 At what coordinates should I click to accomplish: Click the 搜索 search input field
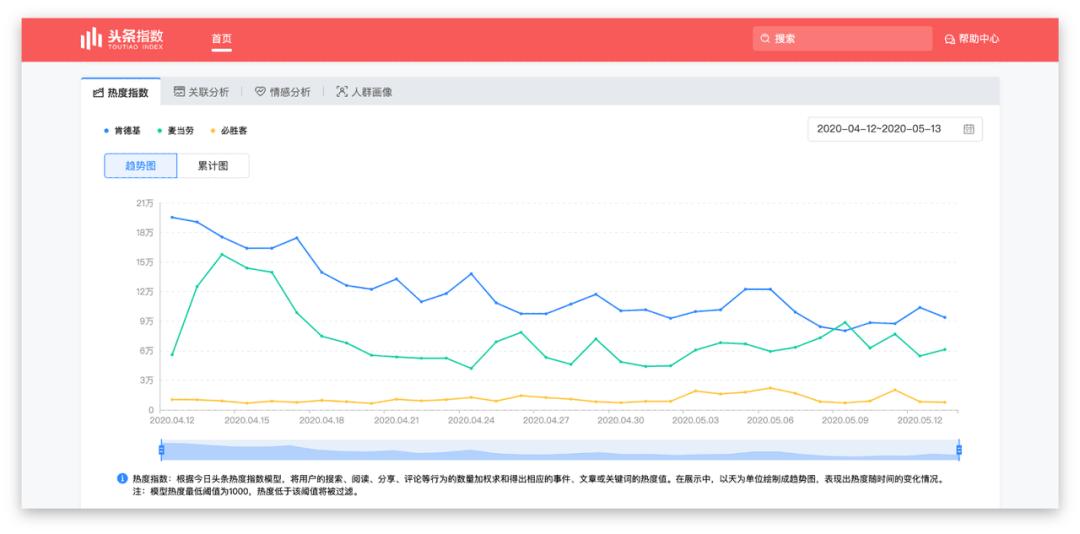pos(842,39)
